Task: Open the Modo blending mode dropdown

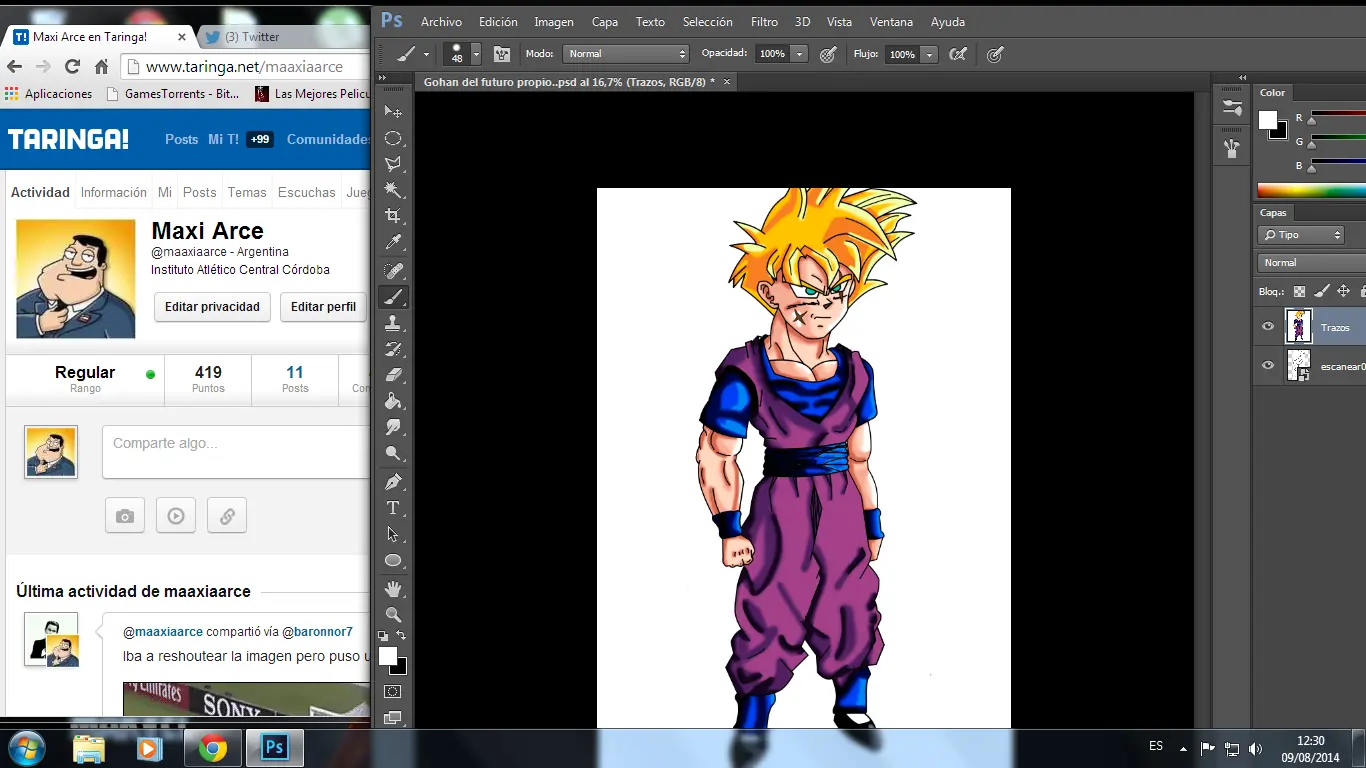Action: (x=626, y=54)
